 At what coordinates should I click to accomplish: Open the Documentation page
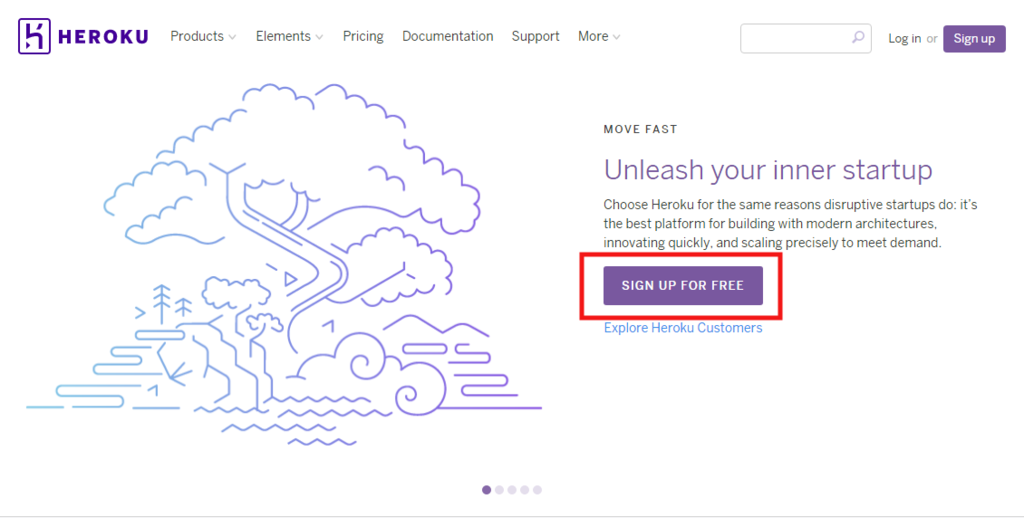447,37
